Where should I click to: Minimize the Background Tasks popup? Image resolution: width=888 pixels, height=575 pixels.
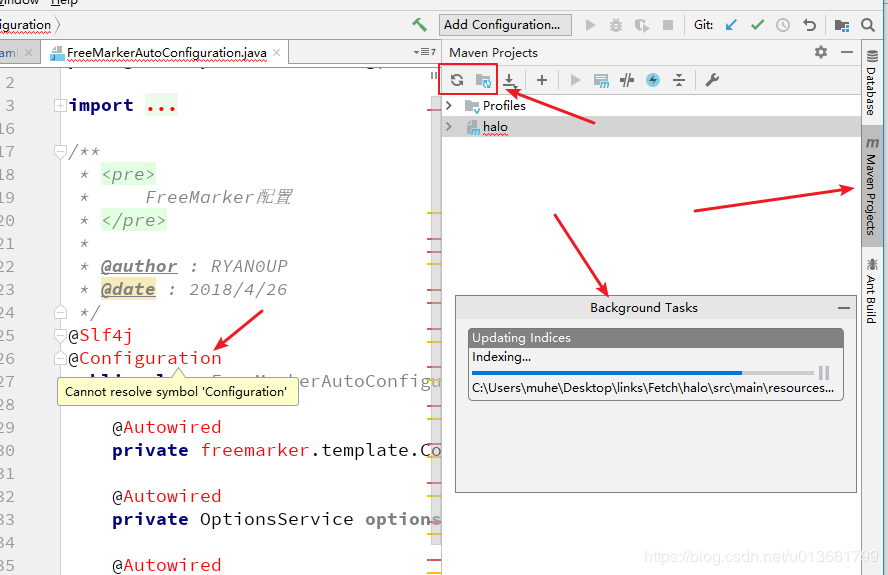pyautogui.click(x=844, y=308)
